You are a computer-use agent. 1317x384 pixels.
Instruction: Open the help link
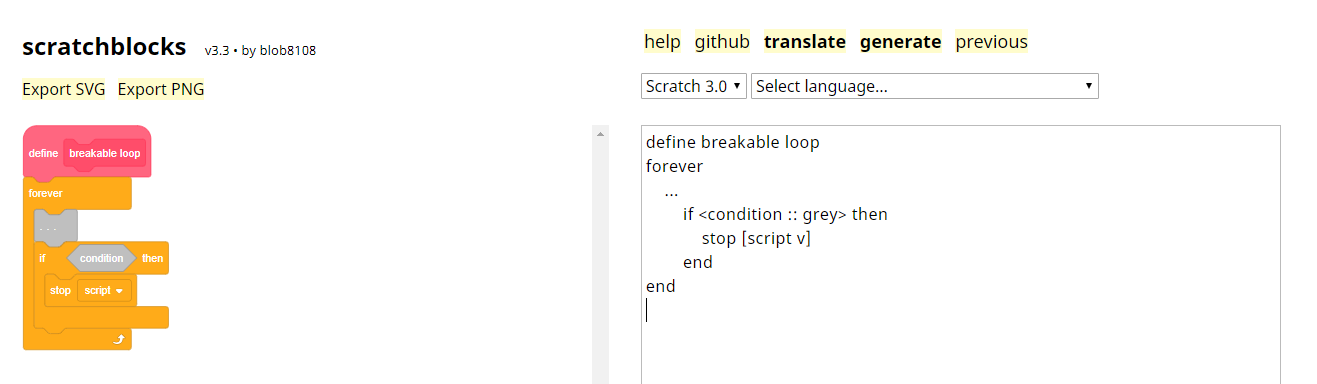click(x=662, y=42)
